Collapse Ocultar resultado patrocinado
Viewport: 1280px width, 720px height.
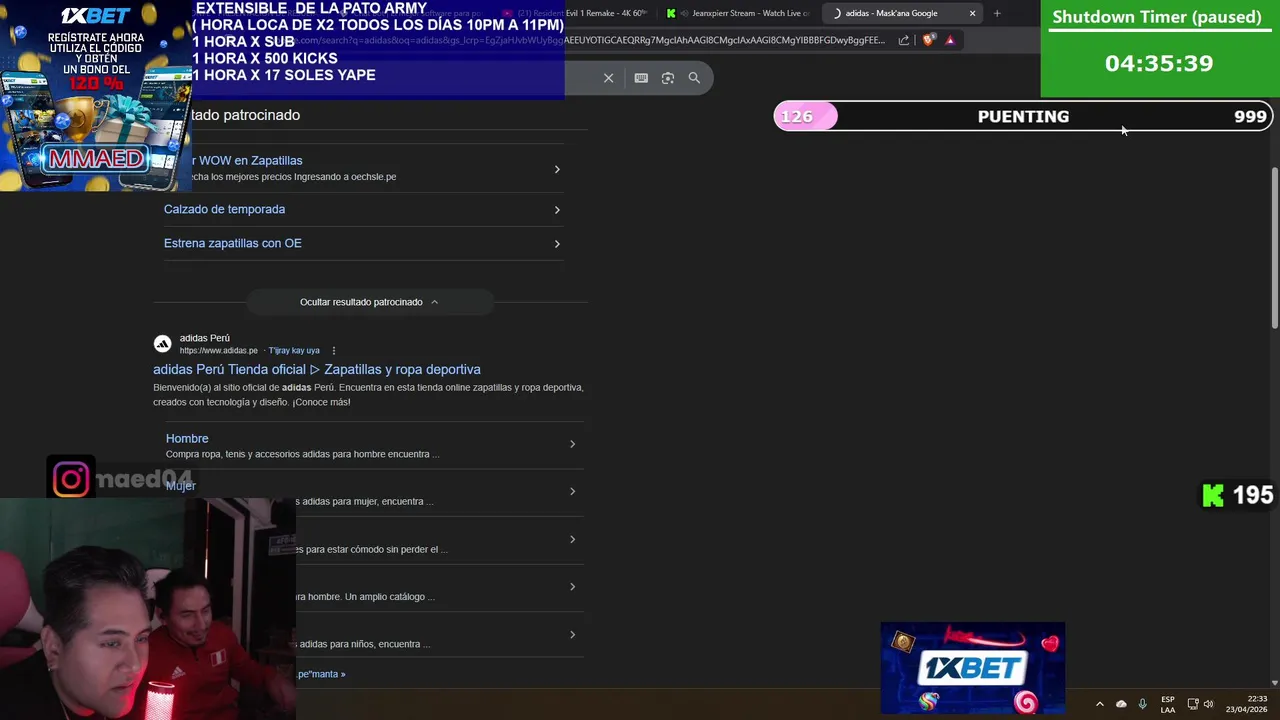369,302
